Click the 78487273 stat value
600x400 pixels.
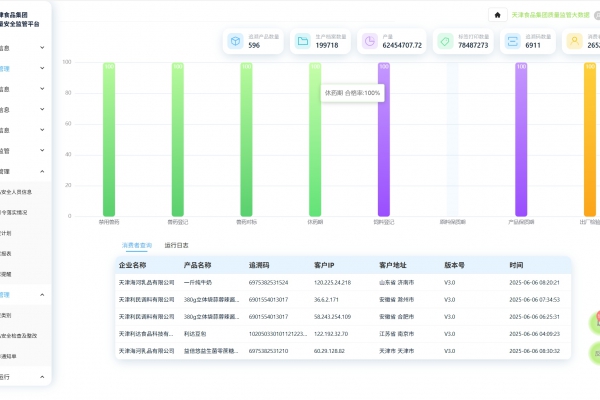pyautogui.click(x=473, y=45)
